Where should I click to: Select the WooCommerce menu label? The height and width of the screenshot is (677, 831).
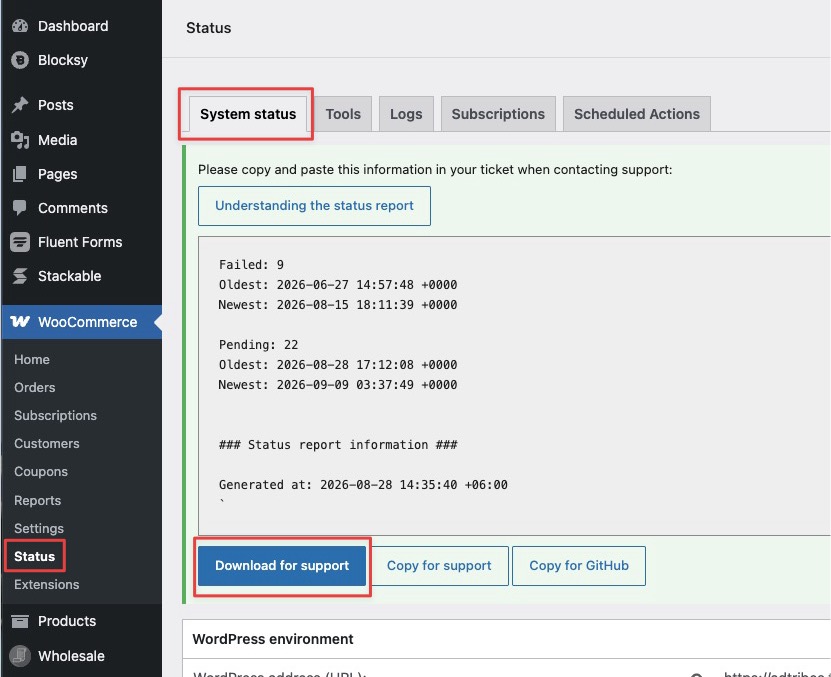87,322
